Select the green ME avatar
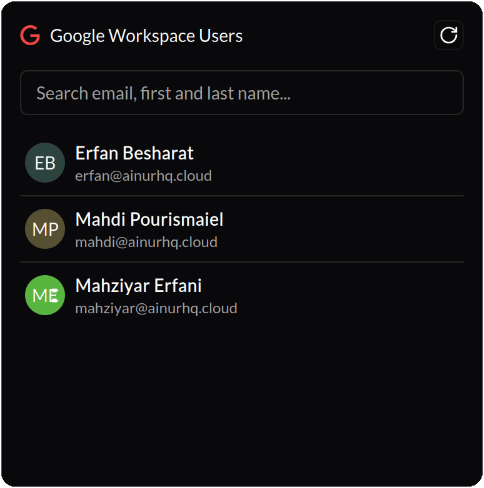The height and width of the screenshot is (488, 484). point(45,295)
